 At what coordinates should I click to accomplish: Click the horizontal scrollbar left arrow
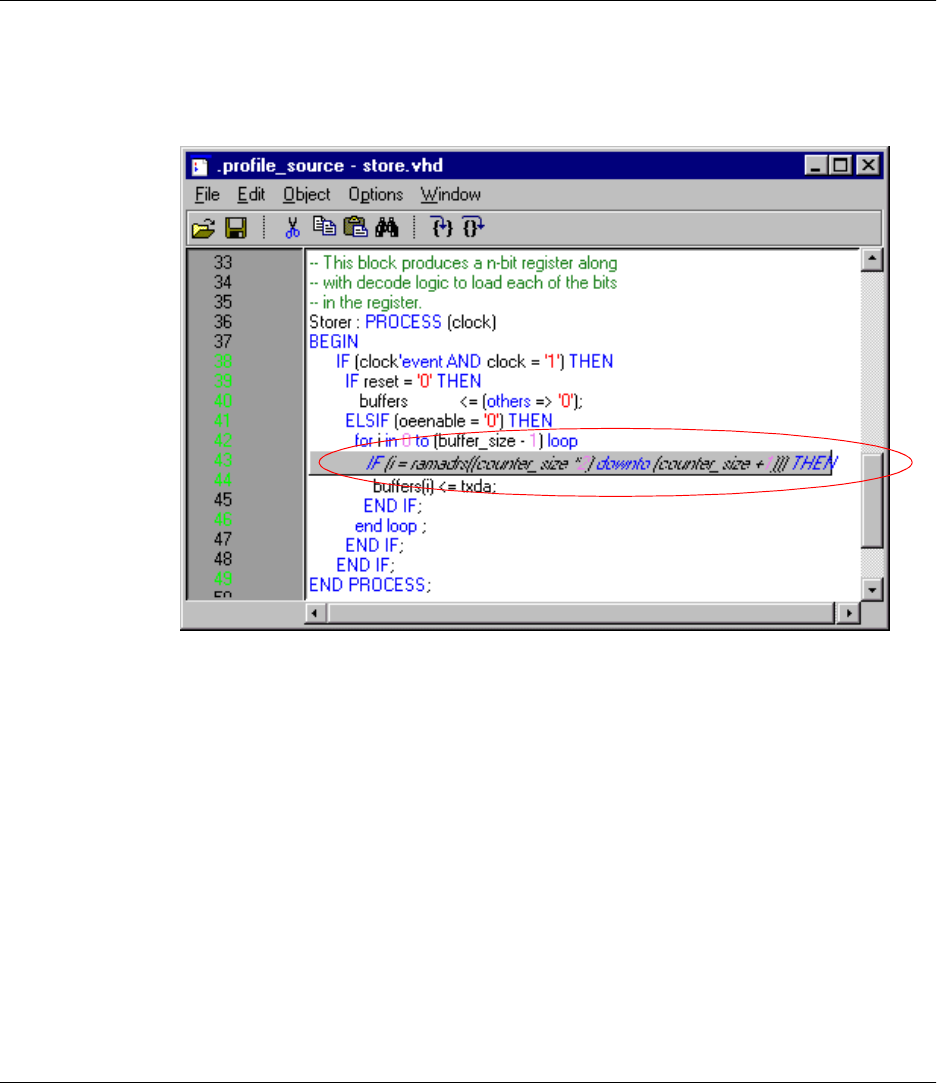(x=316, y=613)
